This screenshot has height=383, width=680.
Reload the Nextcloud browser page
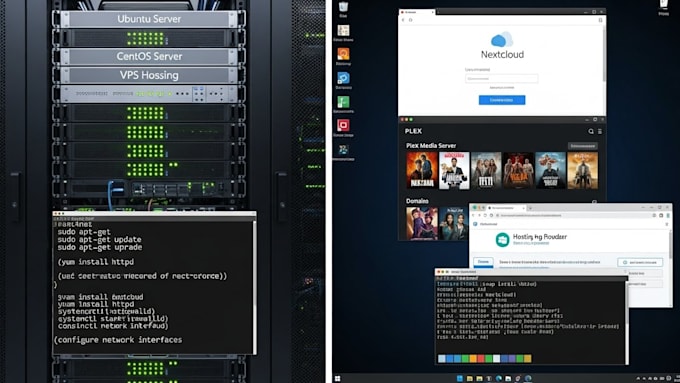click(x=410, y=20)
